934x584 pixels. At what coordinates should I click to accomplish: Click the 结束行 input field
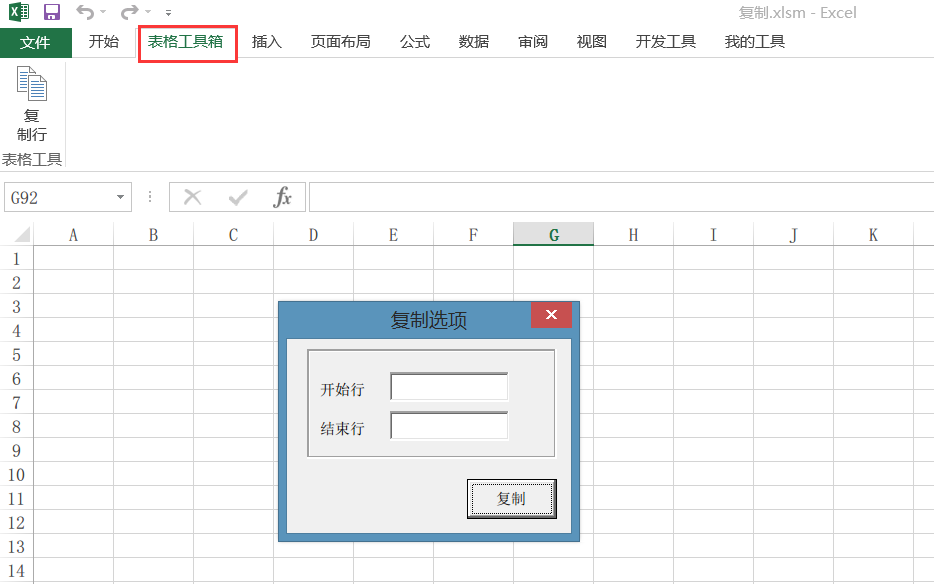tap(449, 426)
